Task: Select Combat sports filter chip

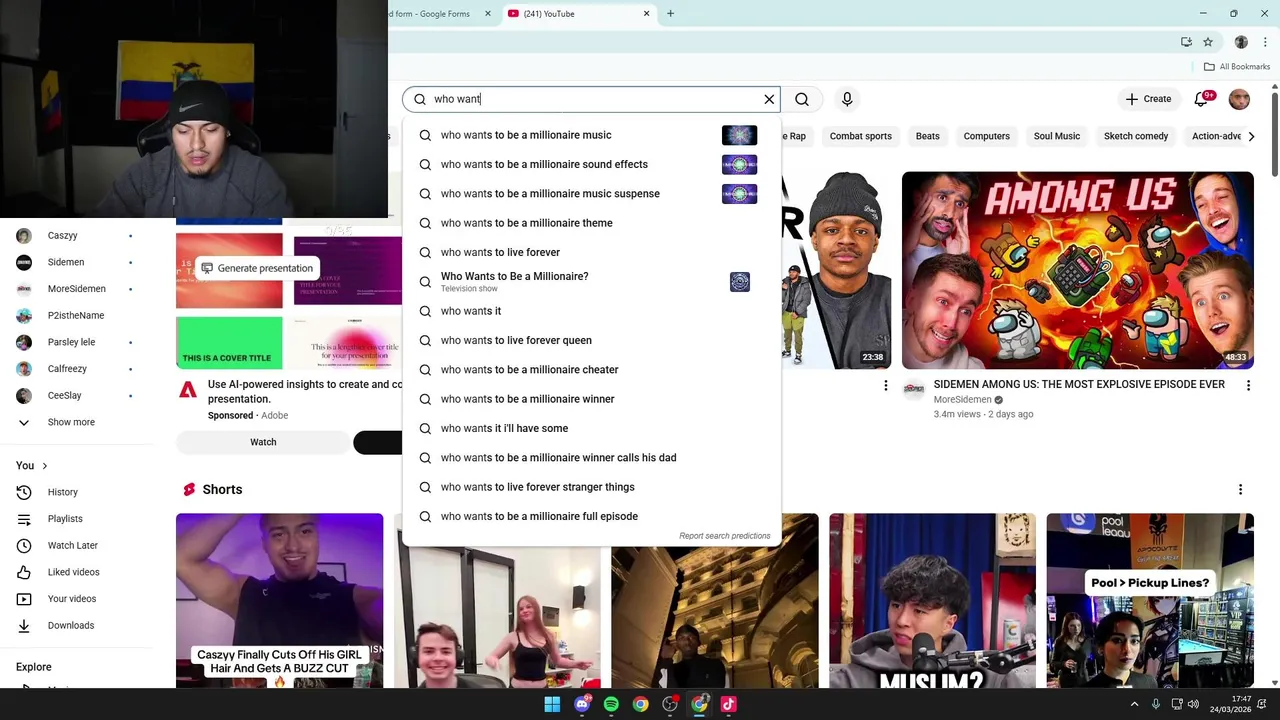Action: pos(860,136)
